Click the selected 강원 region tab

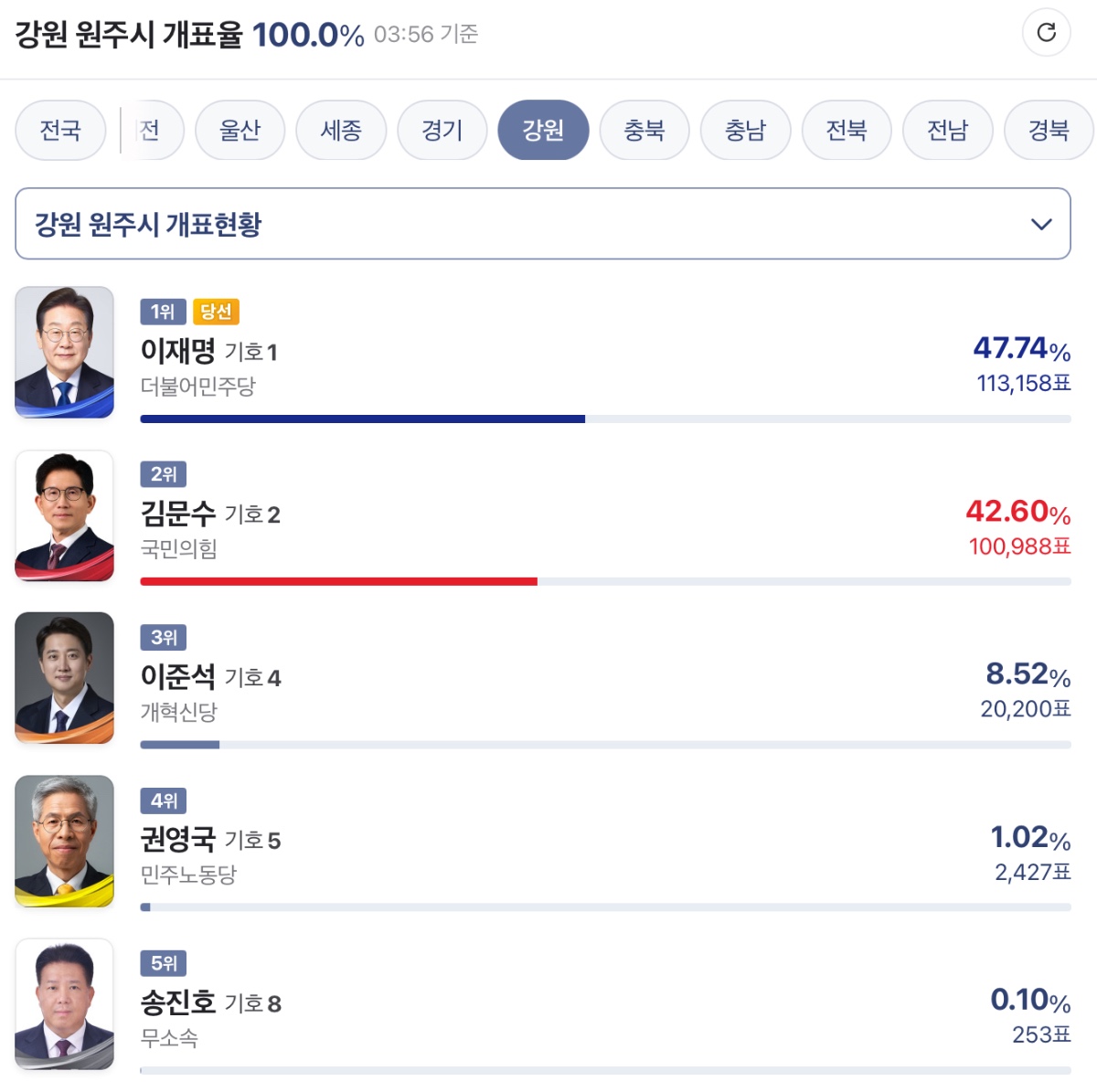[x=543, y=130]
